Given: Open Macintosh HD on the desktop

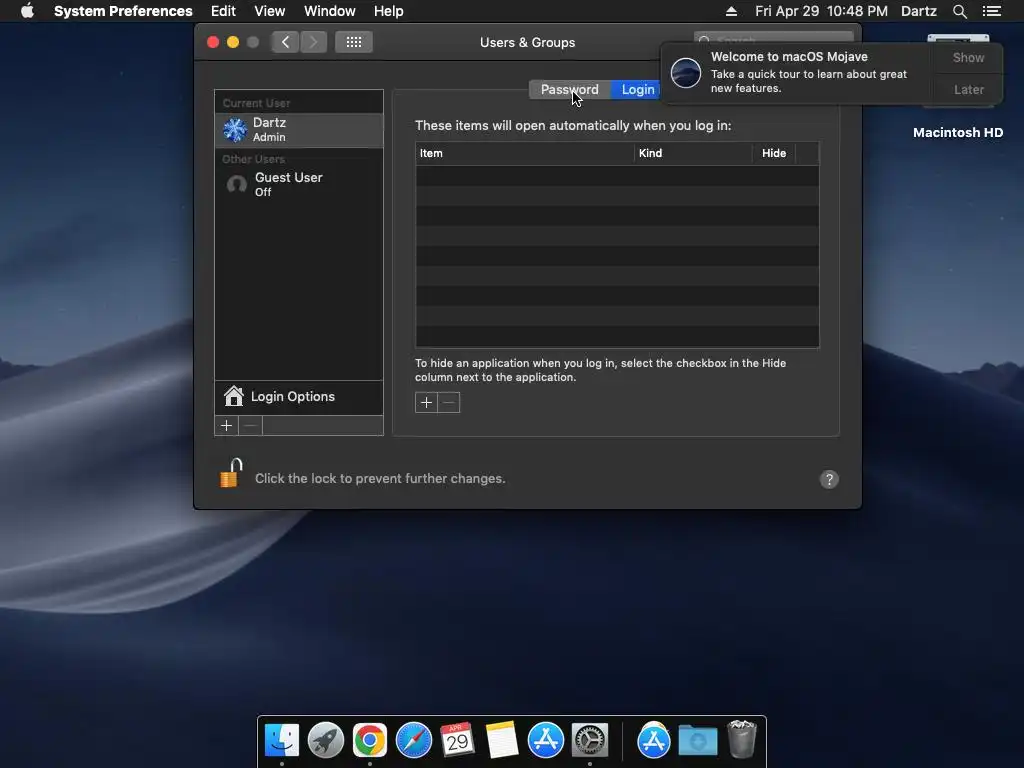Looking at the screenshot, I should (x=957, y=133).
